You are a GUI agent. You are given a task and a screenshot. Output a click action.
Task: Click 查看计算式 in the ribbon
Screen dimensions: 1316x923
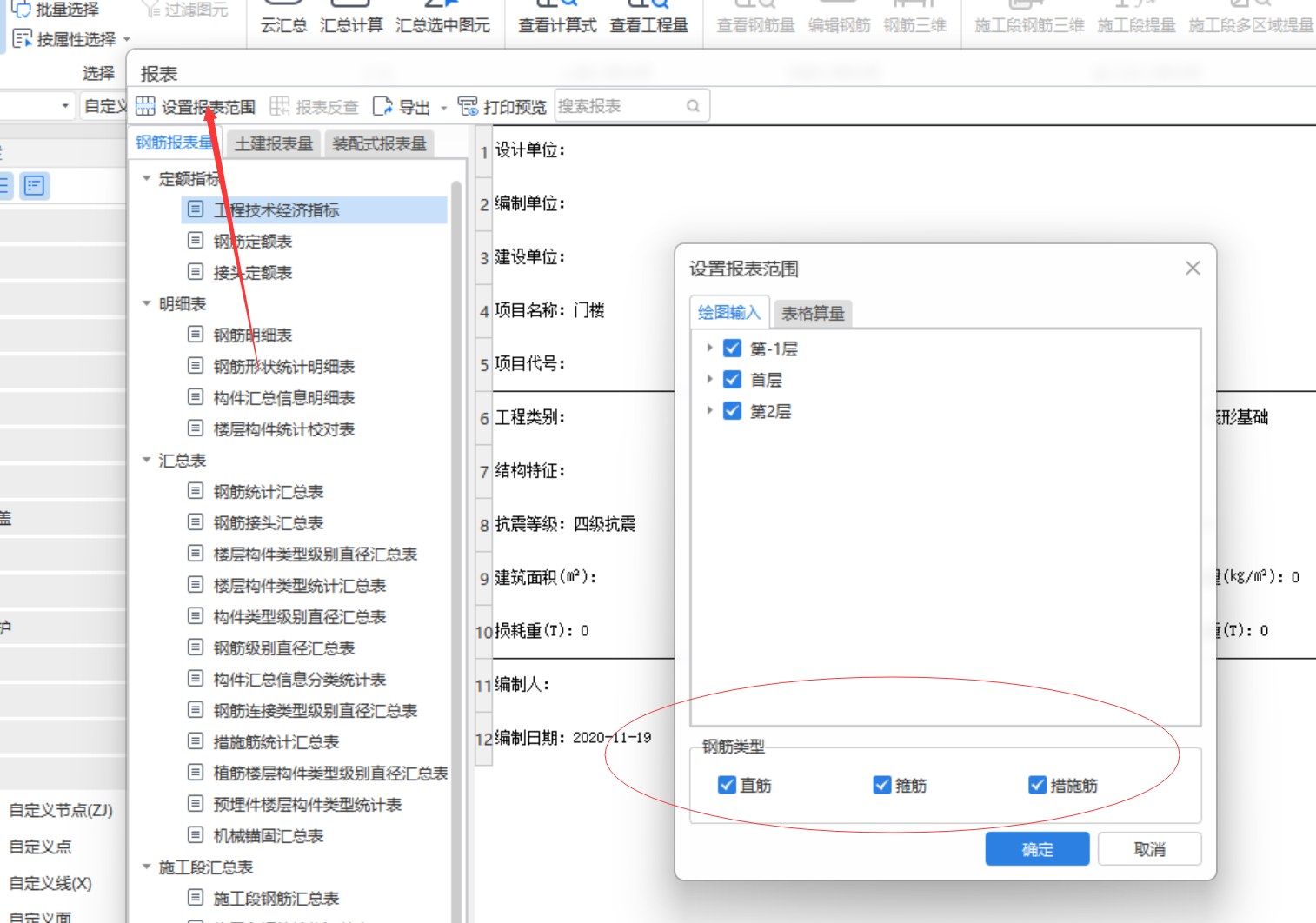pyautogui.click(x=557, y=25)
